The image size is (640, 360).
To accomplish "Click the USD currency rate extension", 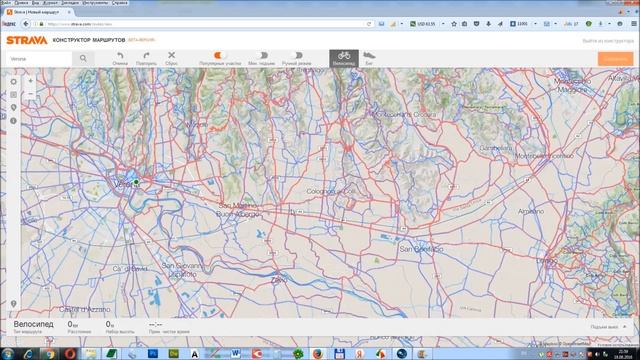I will coord(422,24).
